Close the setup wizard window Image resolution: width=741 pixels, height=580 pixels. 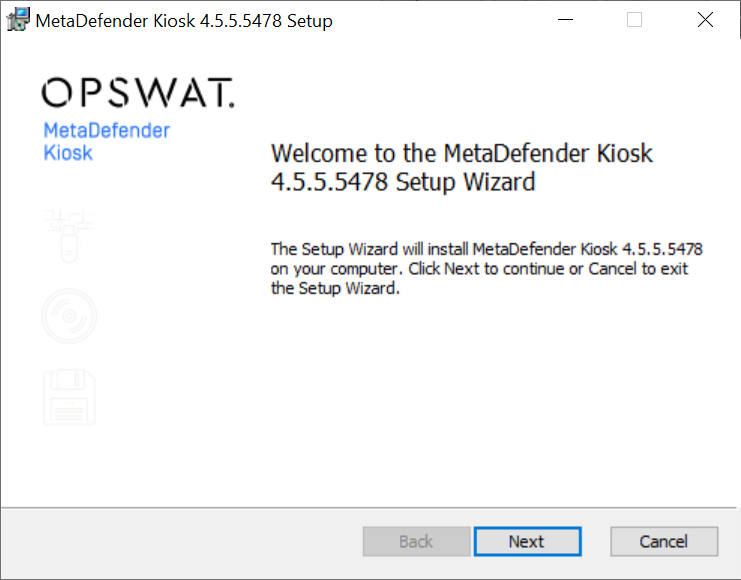pyautogui.click(x=706, y=20)
